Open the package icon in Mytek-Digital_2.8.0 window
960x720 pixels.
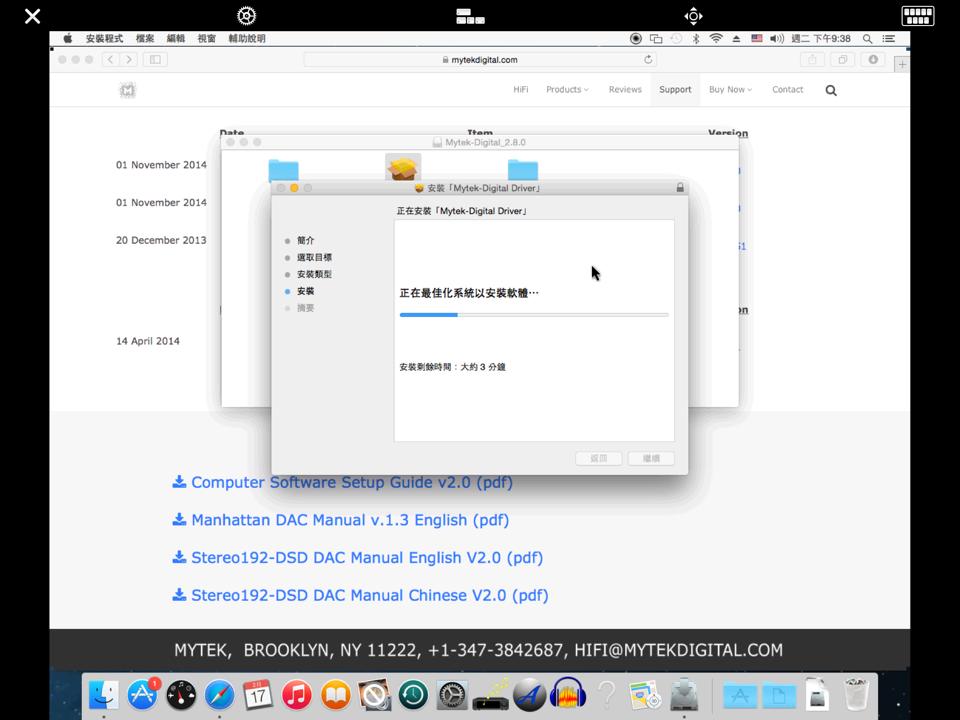(403, 167)
